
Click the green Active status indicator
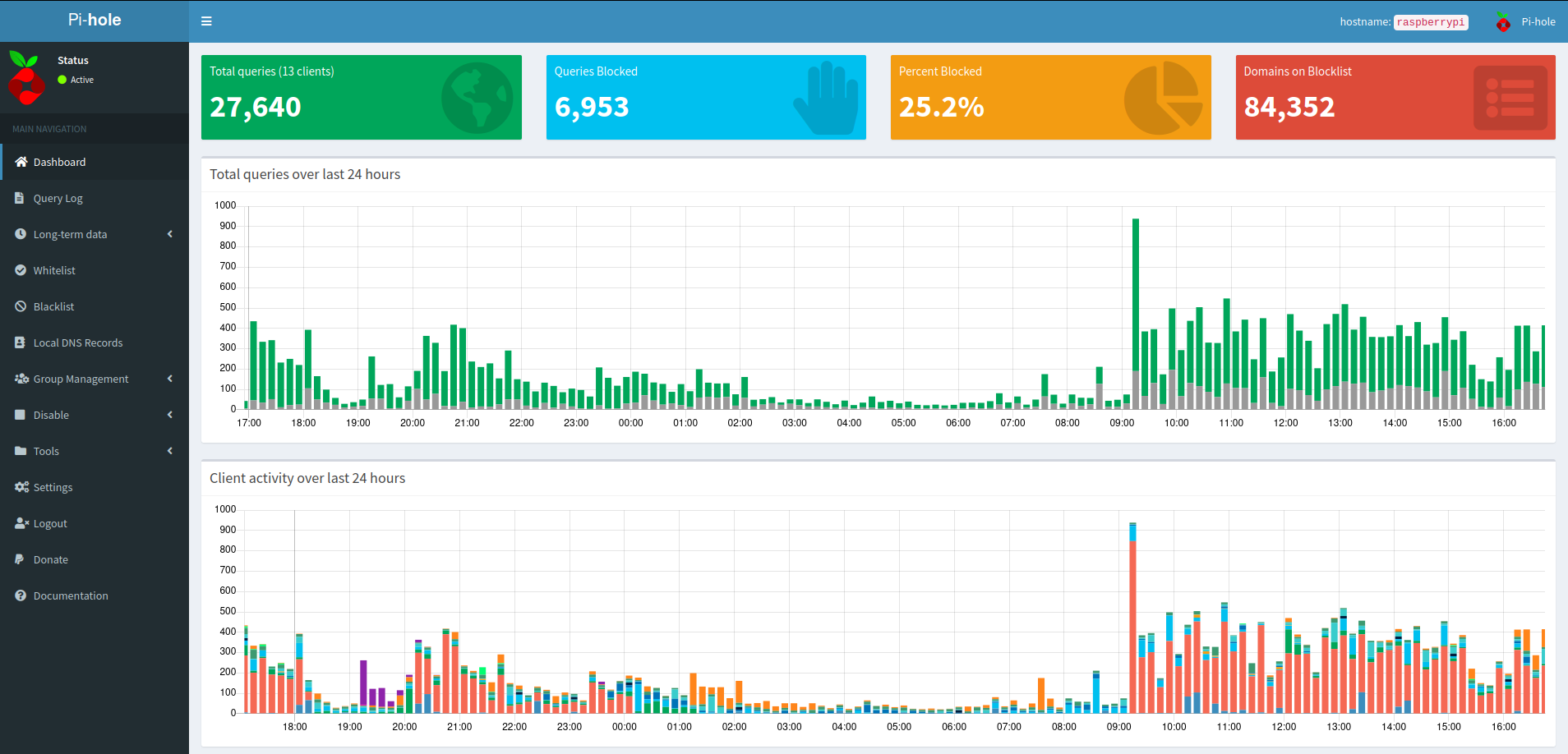pos(62,80)
